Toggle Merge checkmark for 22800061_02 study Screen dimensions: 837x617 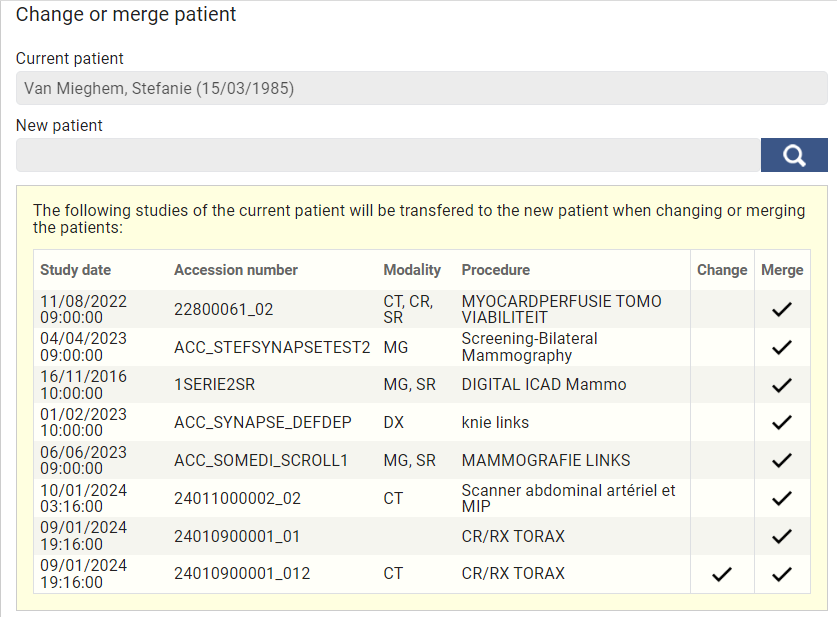pos(782,310)
